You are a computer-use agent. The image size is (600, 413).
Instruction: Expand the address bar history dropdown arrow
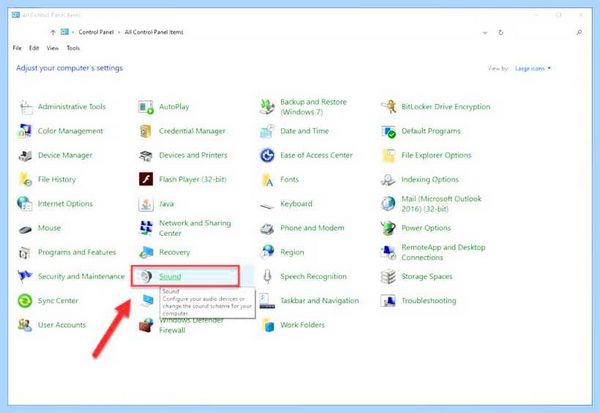[x=485, y=33]
